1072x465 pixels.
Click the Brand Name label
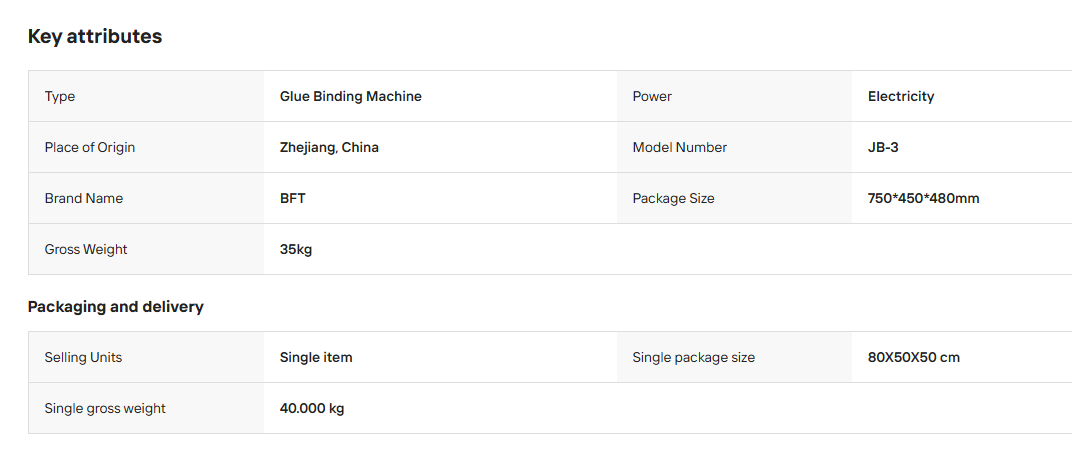click(x=83, y=198)
